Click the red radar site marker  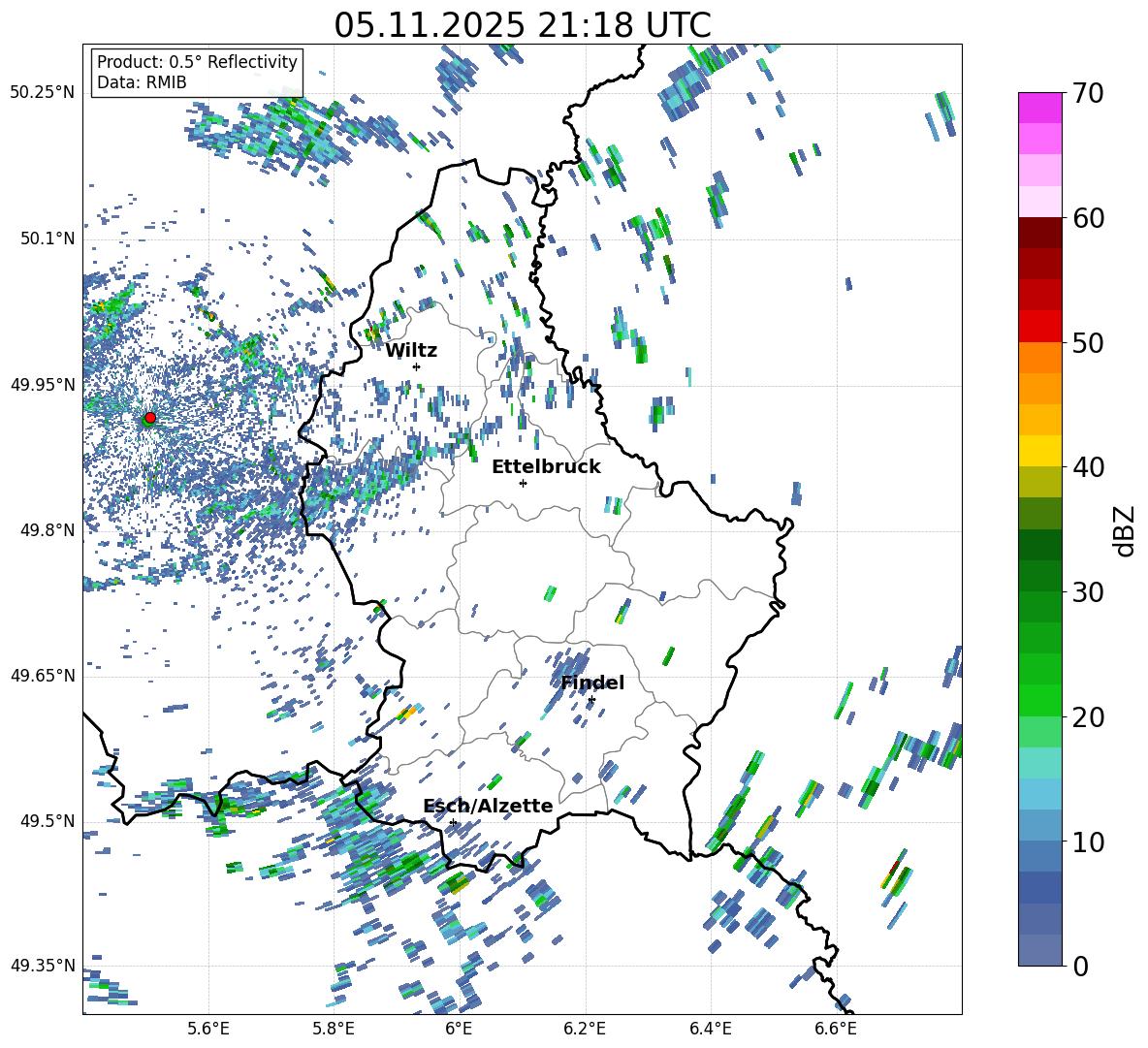coord(150,417)
